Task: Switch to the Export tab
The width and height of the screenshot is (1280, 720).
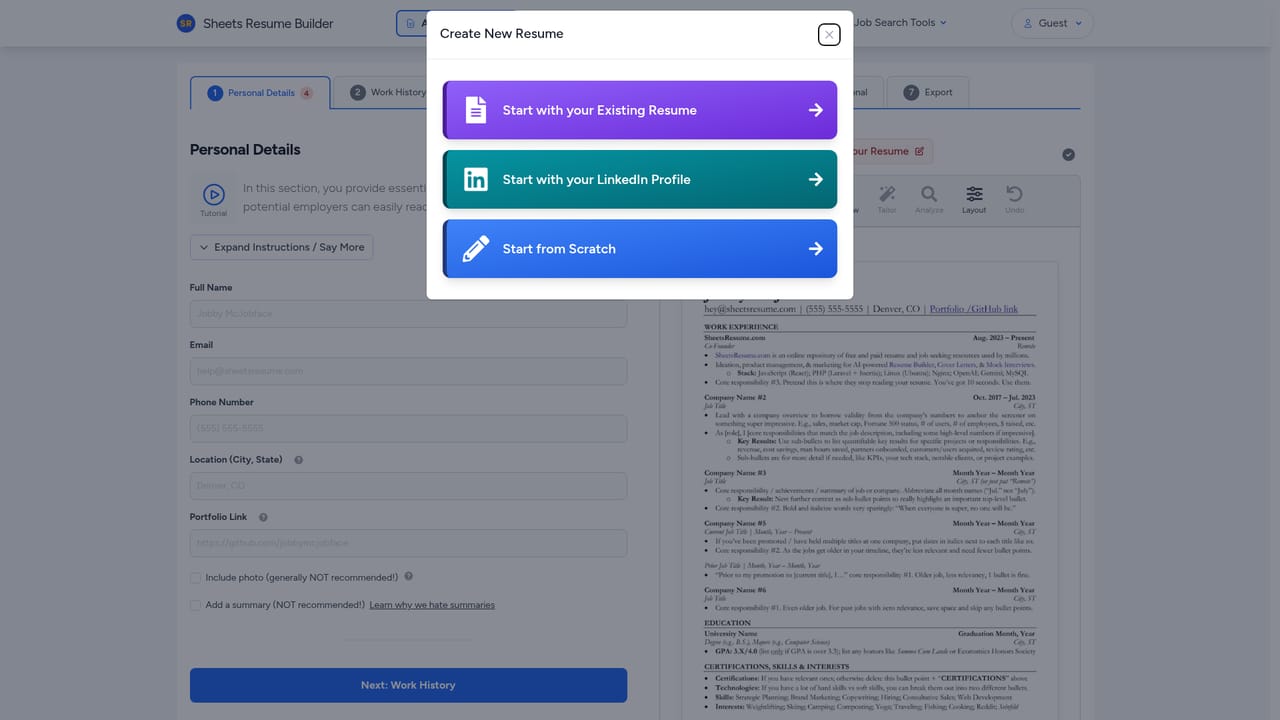Action: coord(928,92)
